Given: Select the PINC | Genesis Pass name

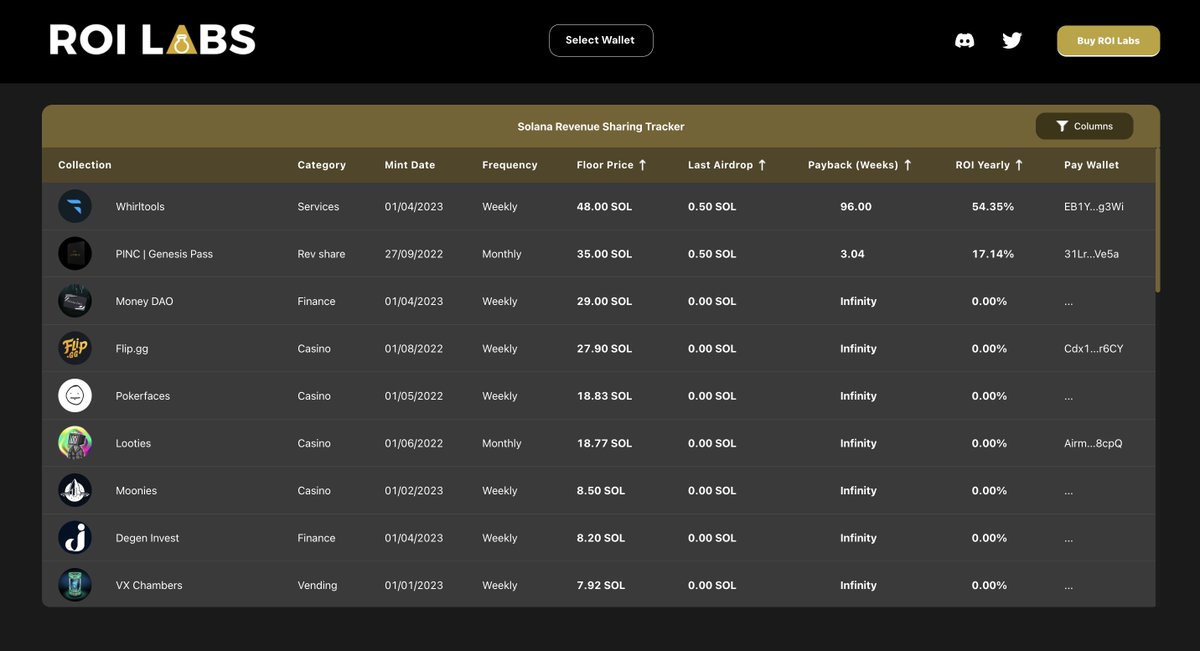Looking at the screenshot, I should [x=164, y=254].
